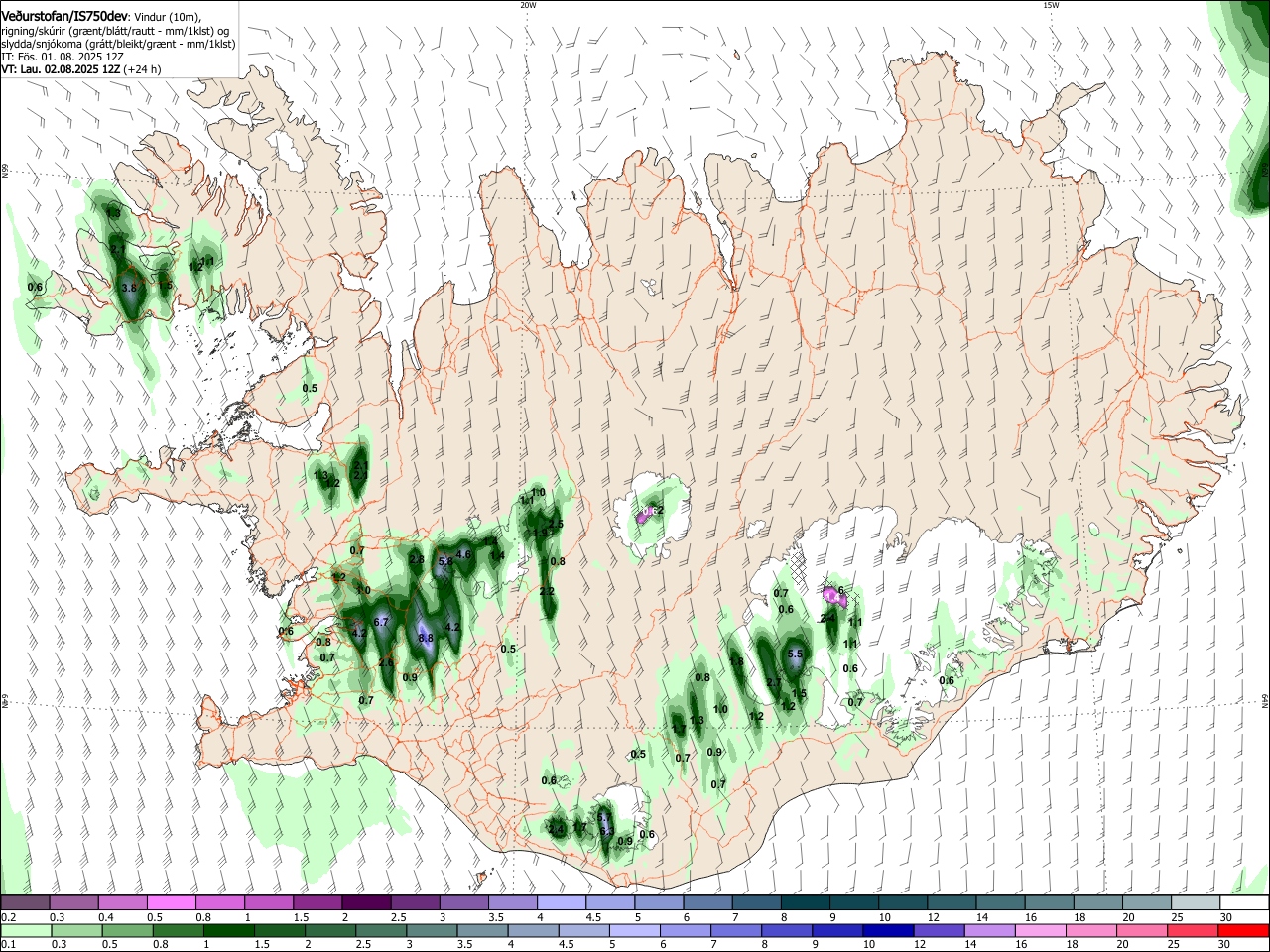Viewport: 1270px width, 952px height.
Task: Select the snow legend swatch between 0.3 and 0.4
Action: (x=73, y=902)
